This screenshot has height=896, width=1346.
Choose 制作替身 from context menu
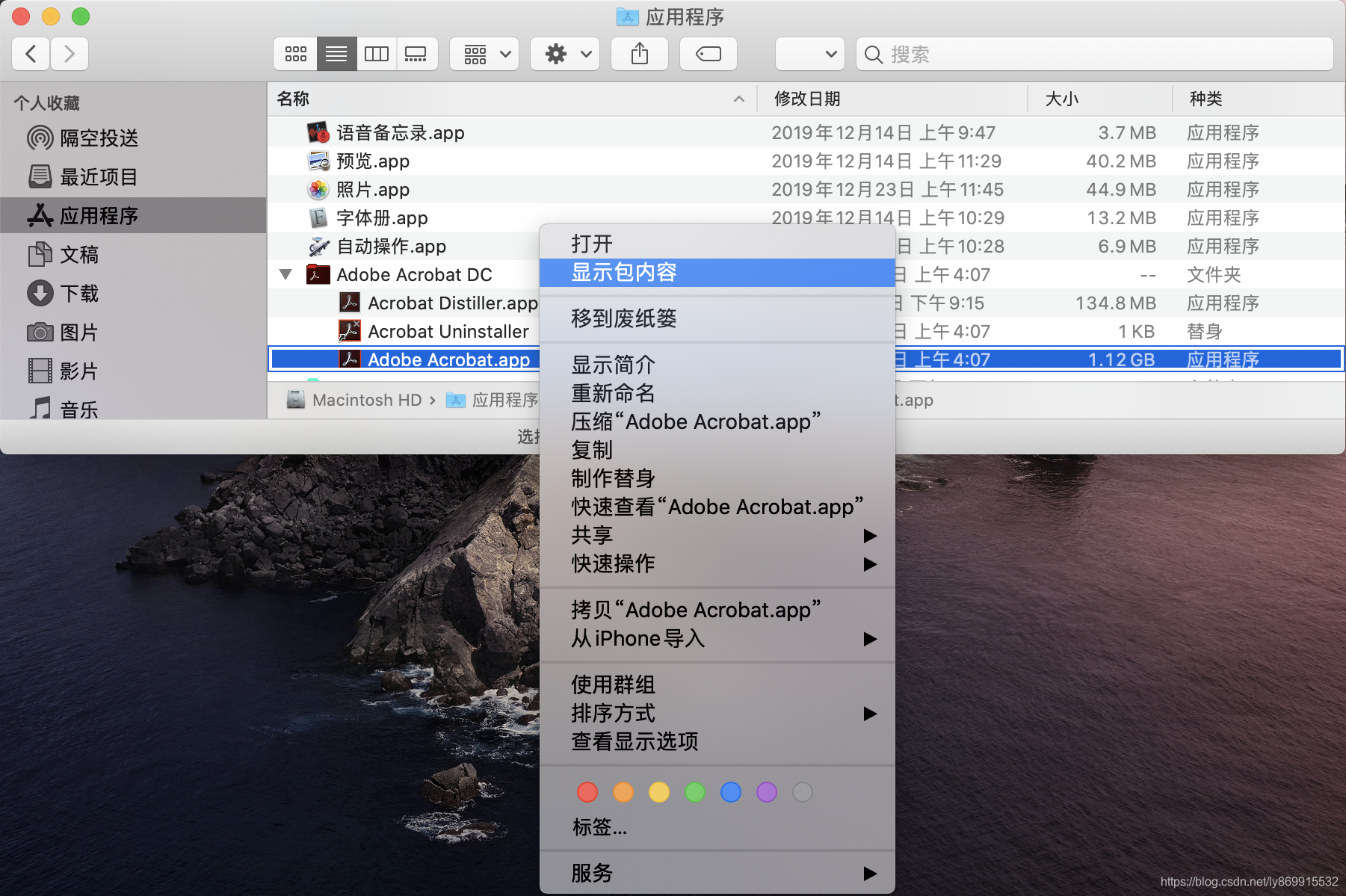[x=717, y=478]
